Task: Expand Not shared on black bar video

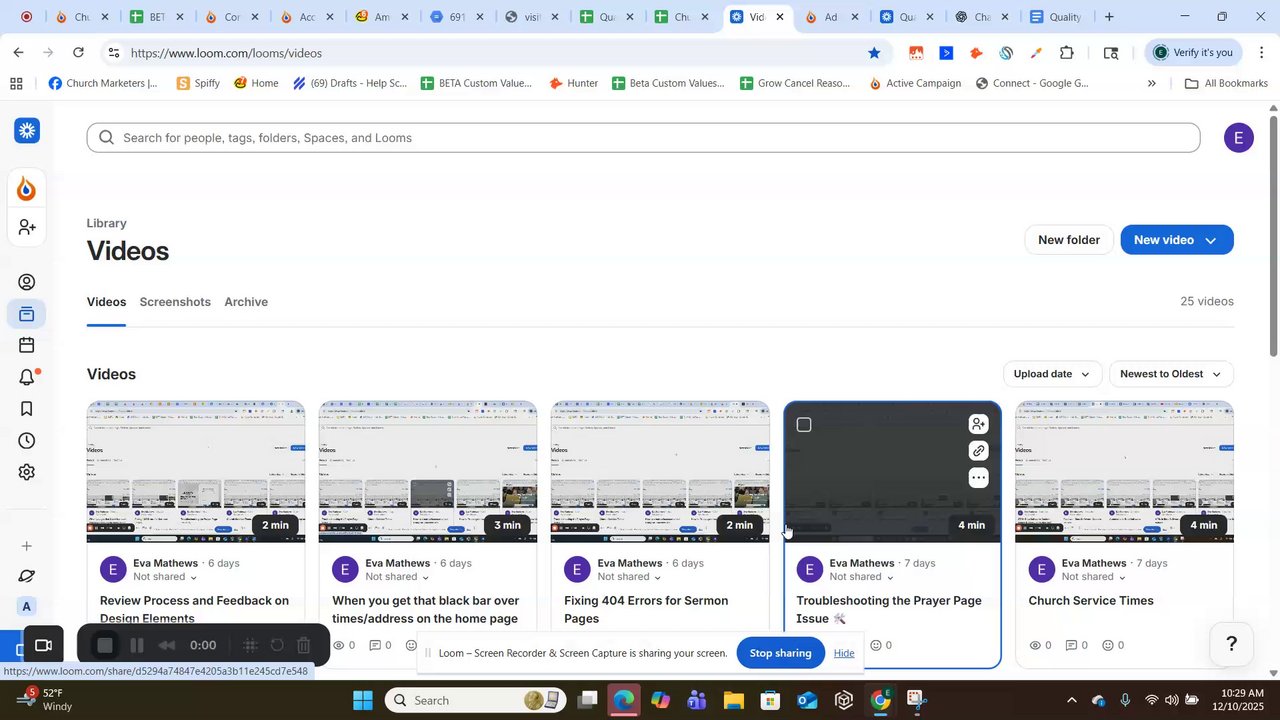Action: pyautogui.click(x=398, y=577)
